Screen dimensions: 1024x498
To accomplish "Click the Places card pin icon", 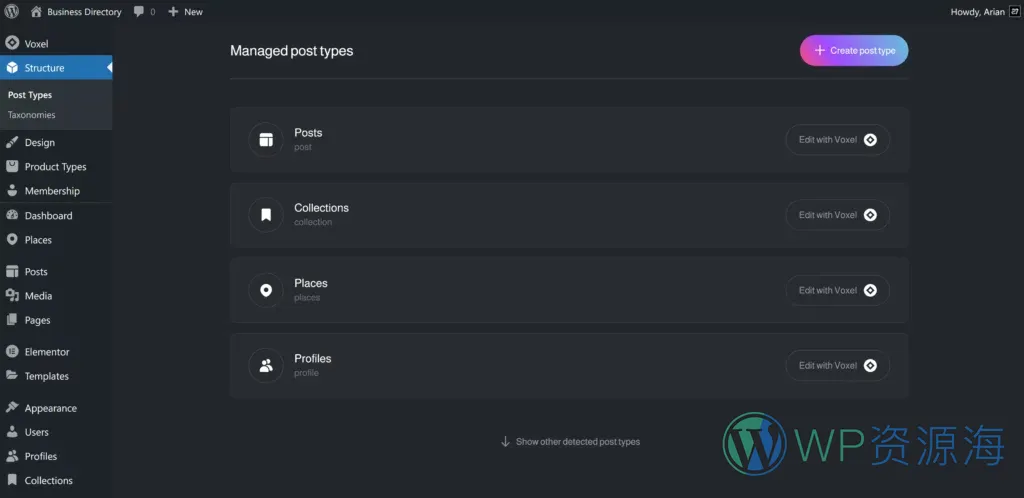I will [266, 290].
